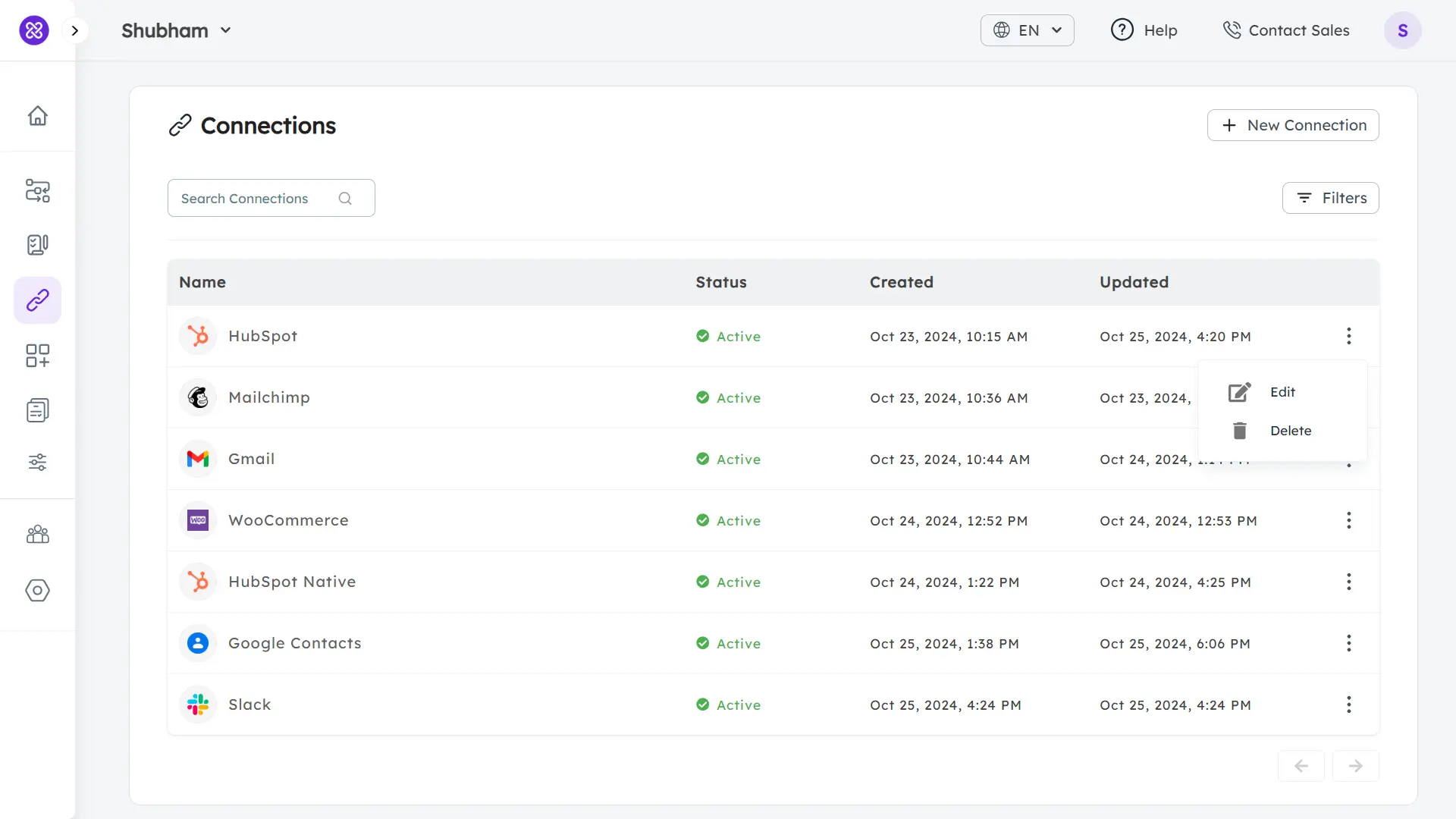
Task: Open the EN language dropdown
Action: tap(1027, 30)
